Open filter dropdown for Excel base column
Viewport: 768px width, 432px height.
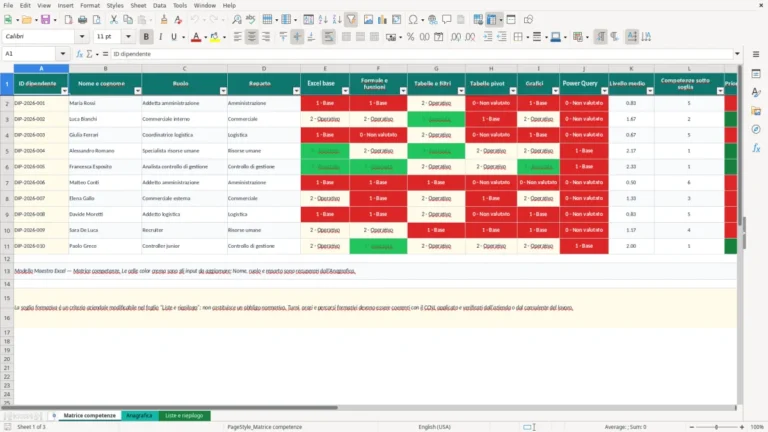tap(345, 91)
